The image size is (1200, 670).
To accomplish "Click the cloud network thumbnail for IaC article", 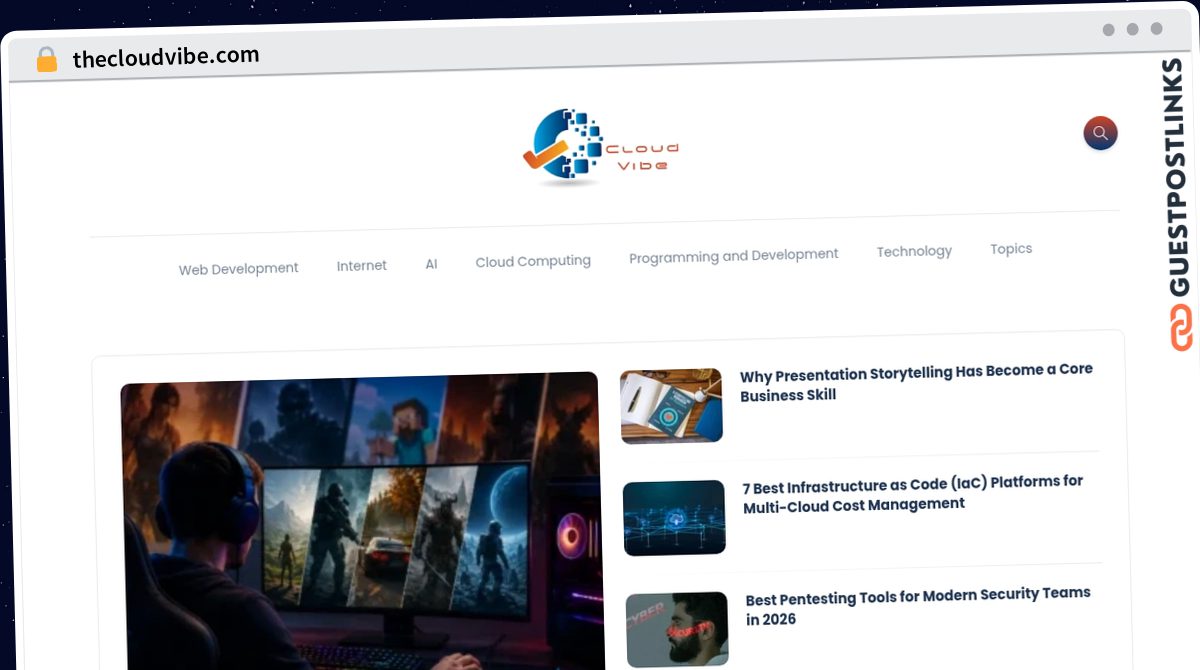I will (x=674, y=518).
